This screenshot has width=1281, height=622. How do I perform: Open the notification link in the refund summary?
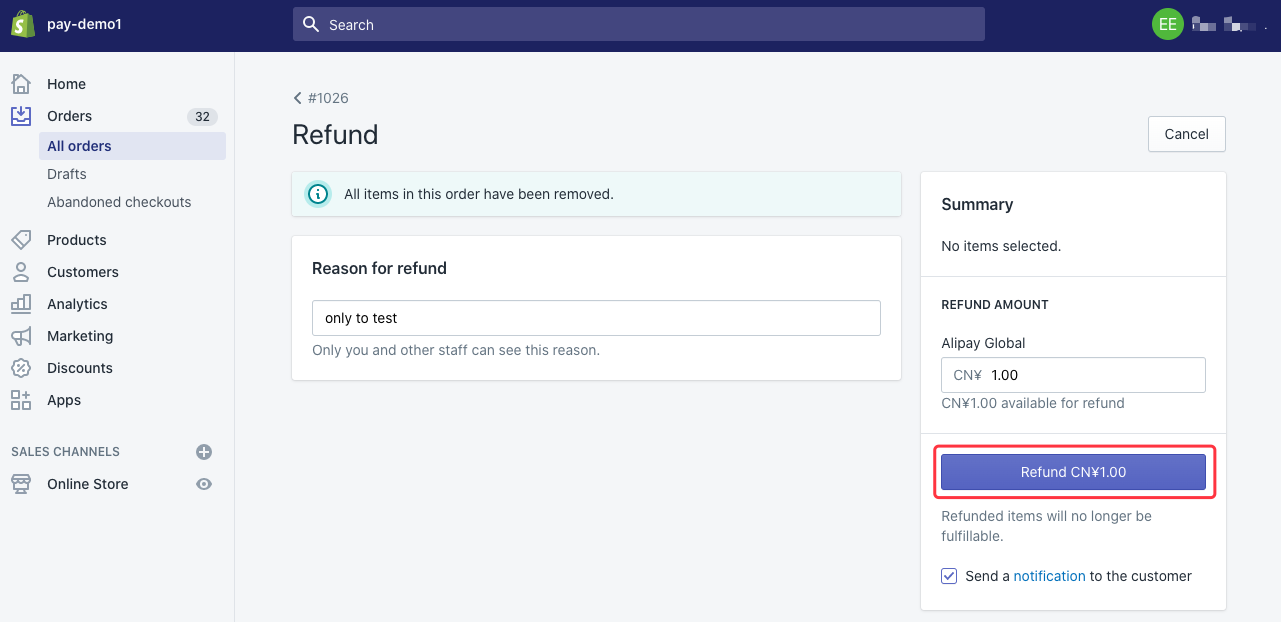pos(1049,576)
